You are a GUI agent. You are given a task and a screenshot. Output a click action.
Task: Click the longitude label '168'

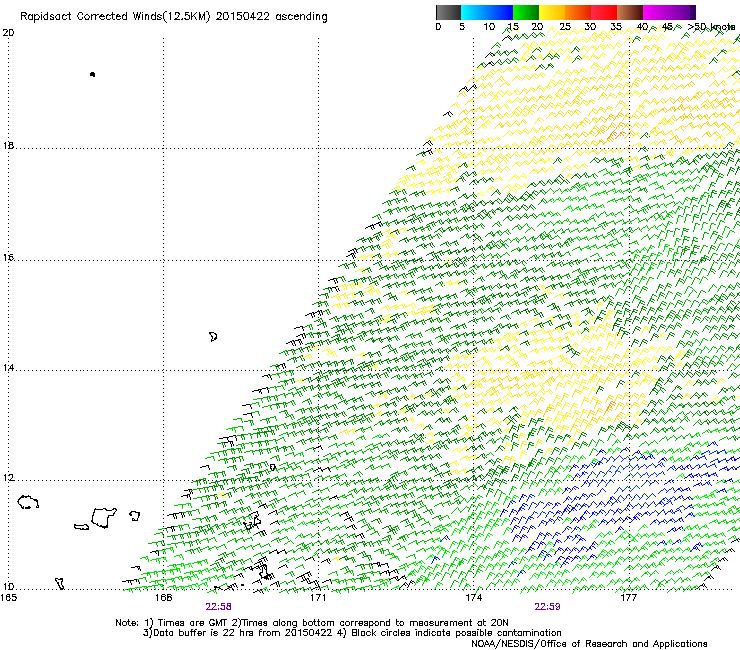coord(163,598)
